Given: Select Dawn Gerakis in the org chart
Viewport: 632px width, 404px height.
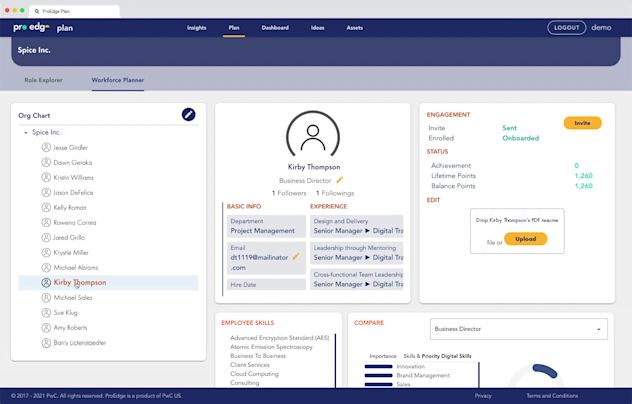Looking at the screenshot, I should pyautogui.click(x=73, y=162).
